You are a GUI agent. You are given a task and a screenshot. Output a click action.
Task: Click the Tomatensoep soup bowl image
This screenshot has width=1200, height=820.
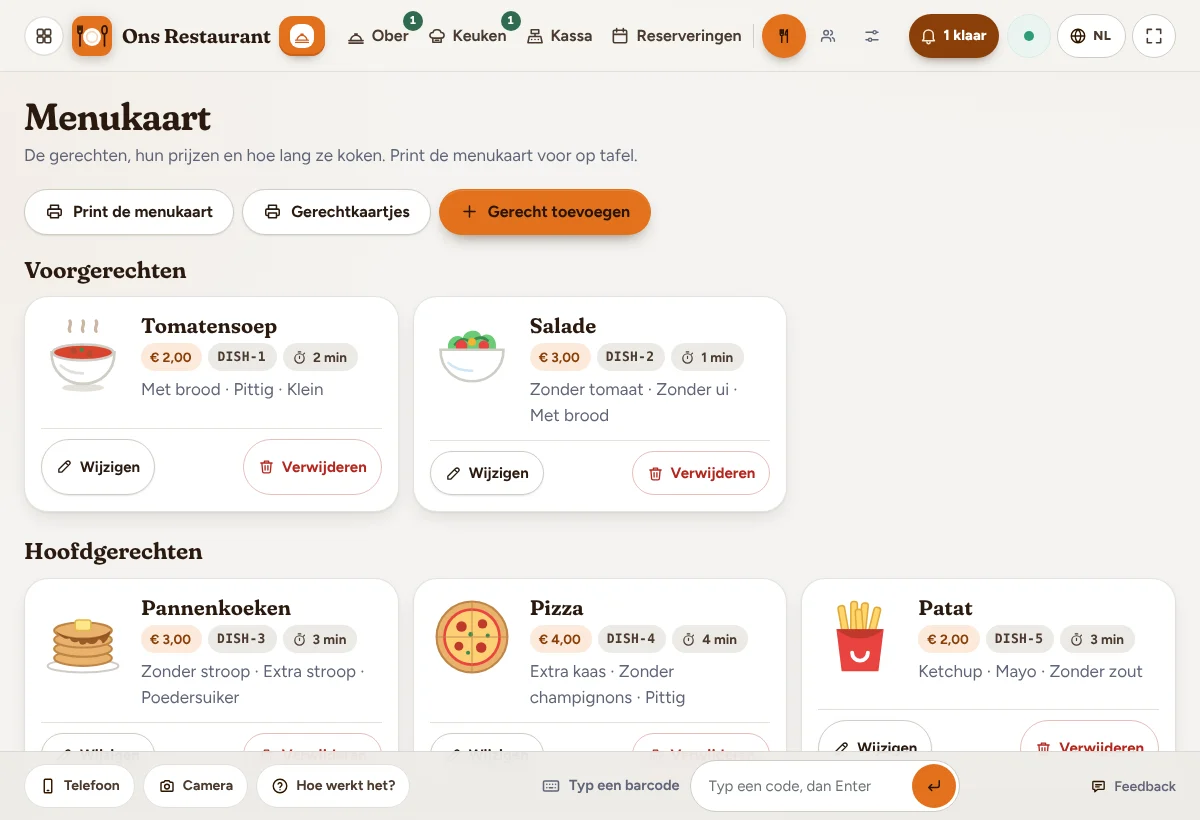point(83,354)
